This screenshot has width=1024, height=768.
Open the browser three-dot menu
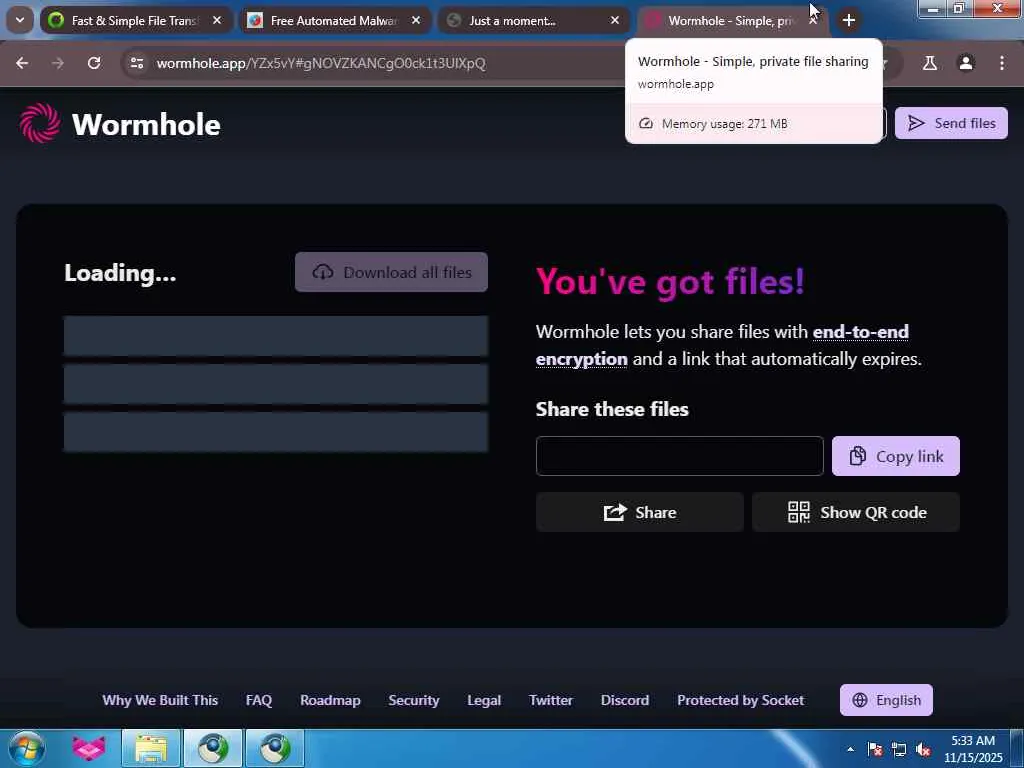[1002, 63]
